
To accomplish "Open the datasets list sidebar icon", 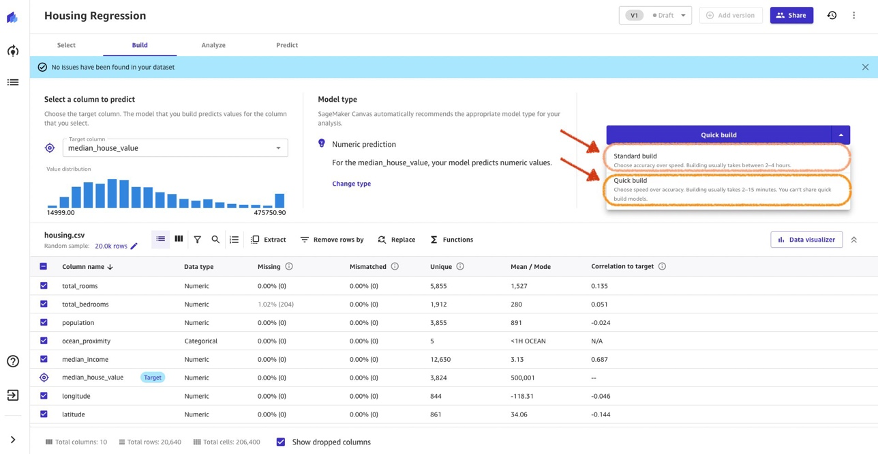I will click(12, 82).
